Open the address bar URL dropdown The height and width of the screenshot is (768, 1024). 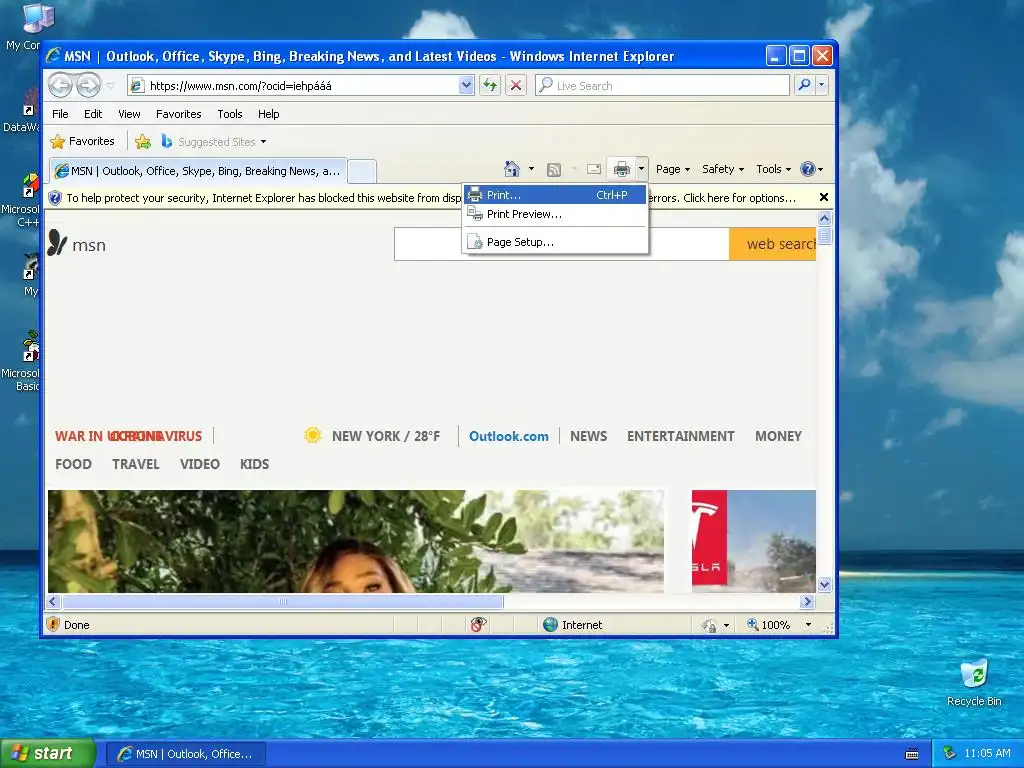[x=466, y=85]
